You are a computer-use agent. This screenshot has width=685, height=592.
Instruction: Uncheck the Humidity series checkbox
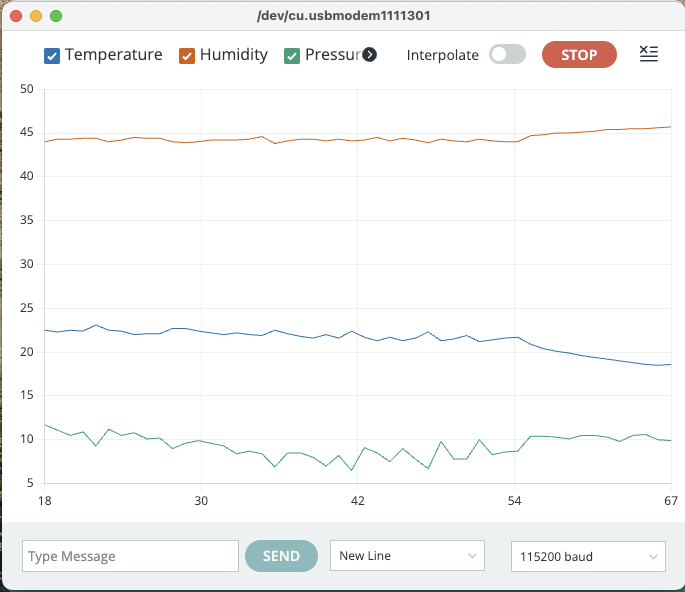click(x=187, y=56)
